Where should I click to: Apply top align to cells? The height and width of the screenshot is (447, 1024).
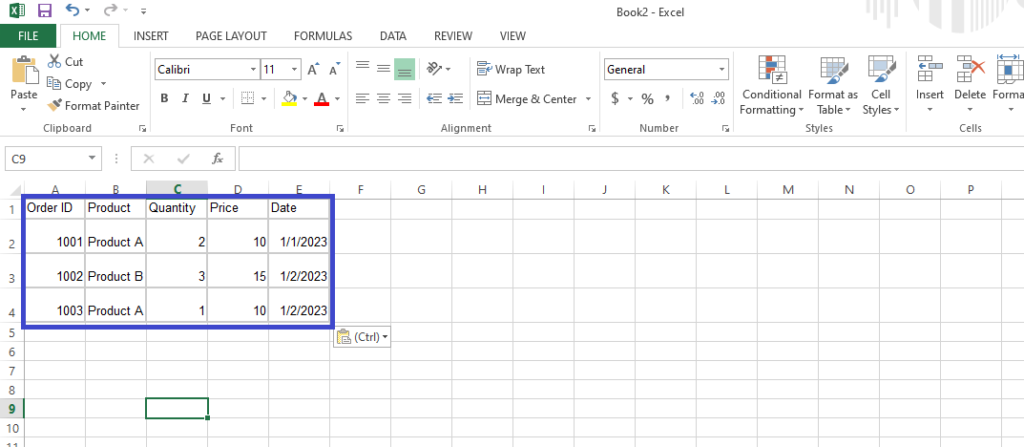[362, 66]
